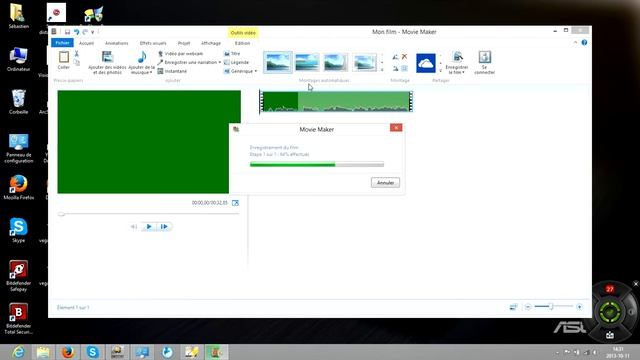Image resolution: width=640 pixels, height=360 pixels.
Task: Click the cut scissors icon
Action: coord(77,53)
